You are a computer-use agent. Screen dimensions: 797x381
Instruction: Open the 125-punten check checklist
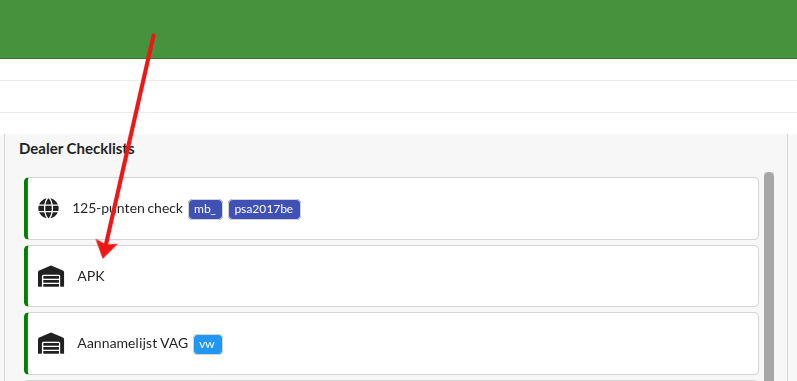coord(128,208)
